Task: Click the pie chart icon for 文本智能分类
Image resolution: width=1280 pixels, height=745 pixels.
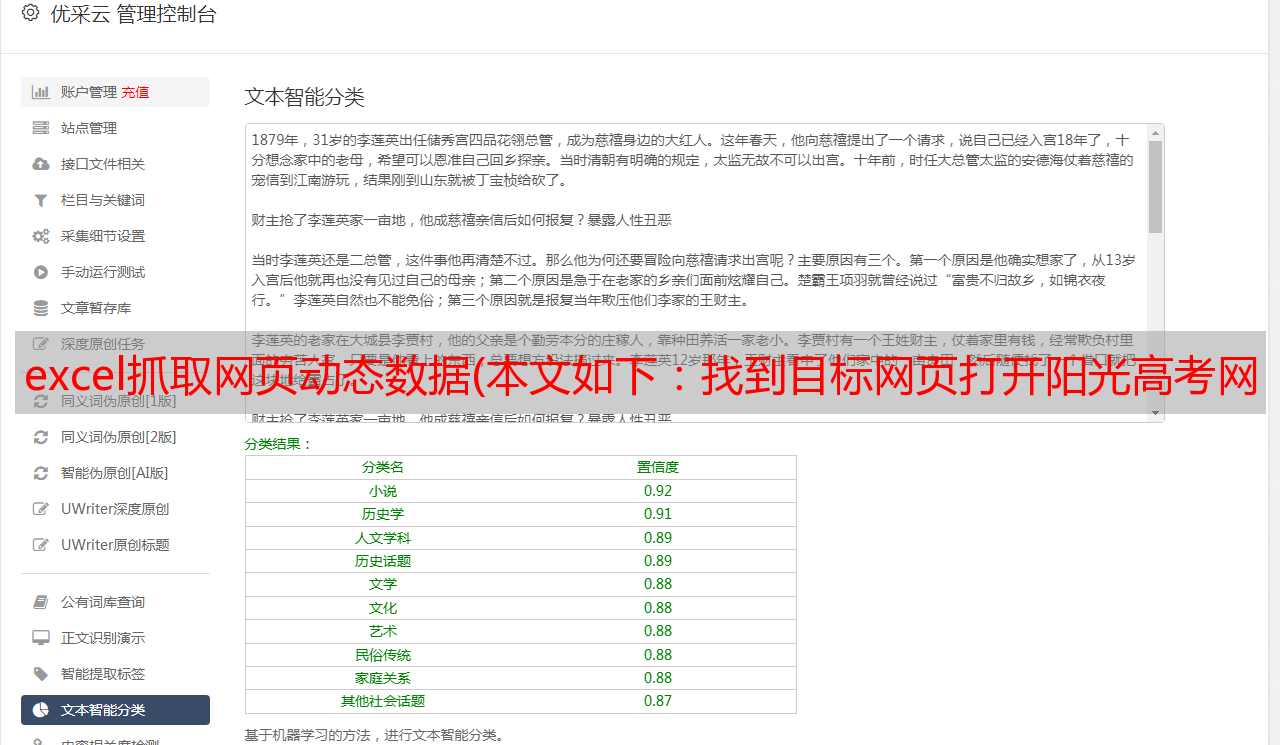Action: coord(41,710)
